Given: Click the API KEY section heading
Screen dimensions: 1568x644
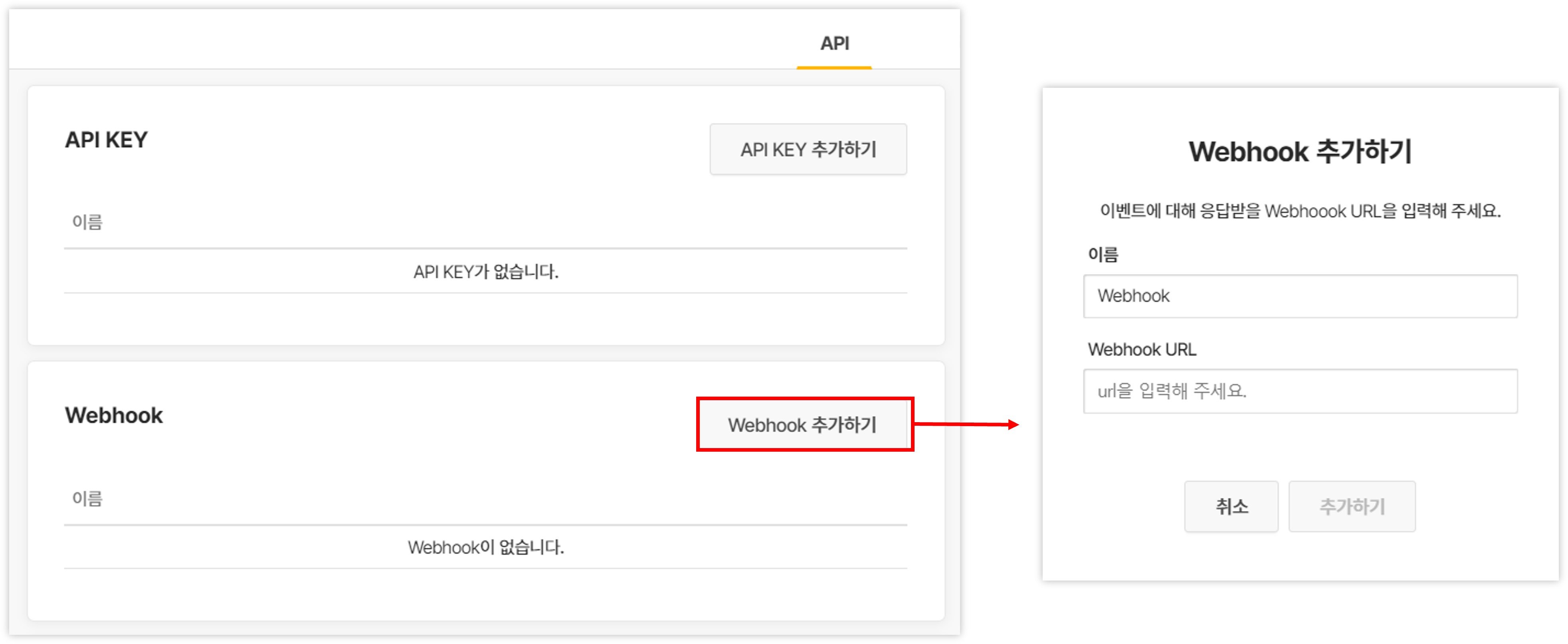Looking at the screenshot, I should point(107,140).
